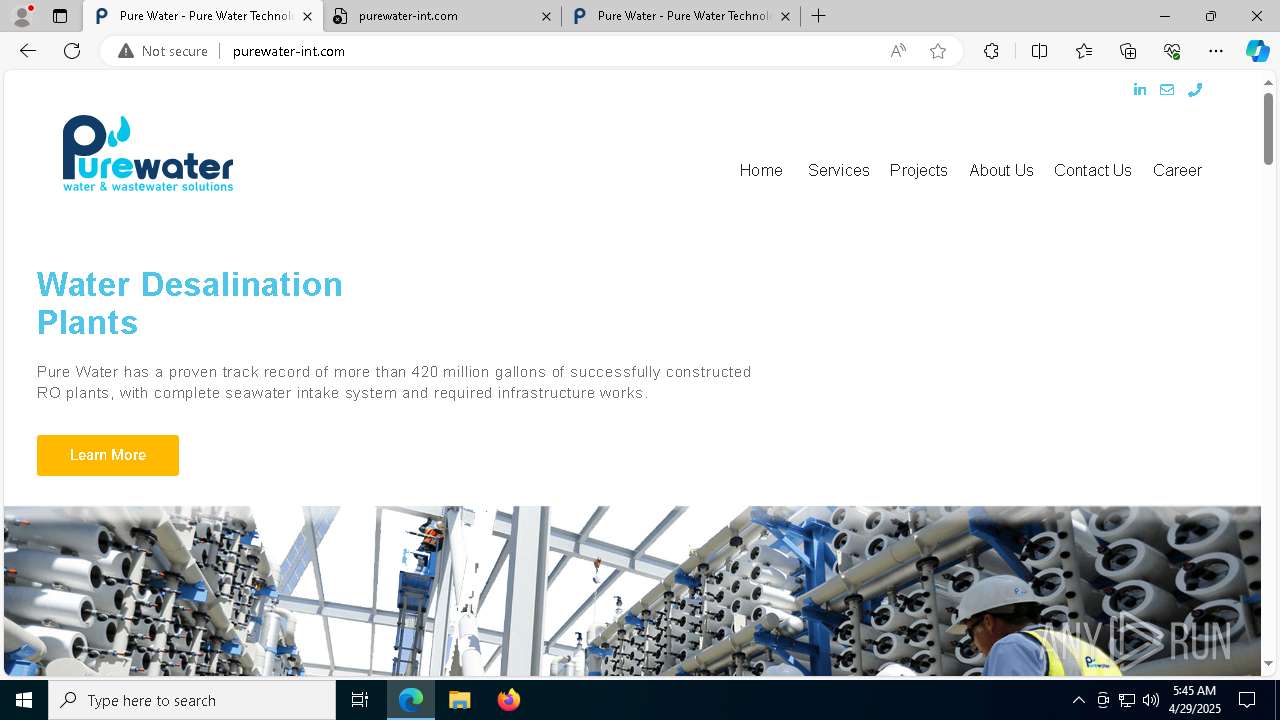Open File Explorer from taskbar
Image resolution: width=1280 pixels, height=720 pixels.
coord(460,700)
